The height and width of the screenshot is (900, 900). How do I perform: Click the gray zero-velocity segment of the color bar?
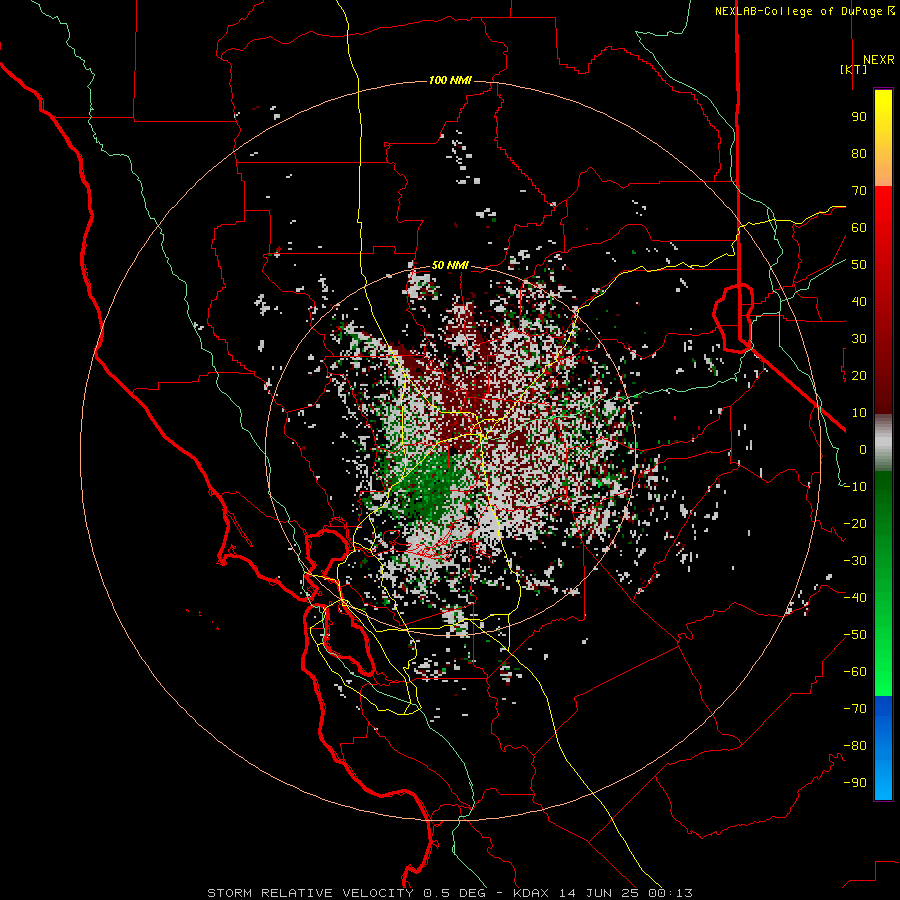883,442
